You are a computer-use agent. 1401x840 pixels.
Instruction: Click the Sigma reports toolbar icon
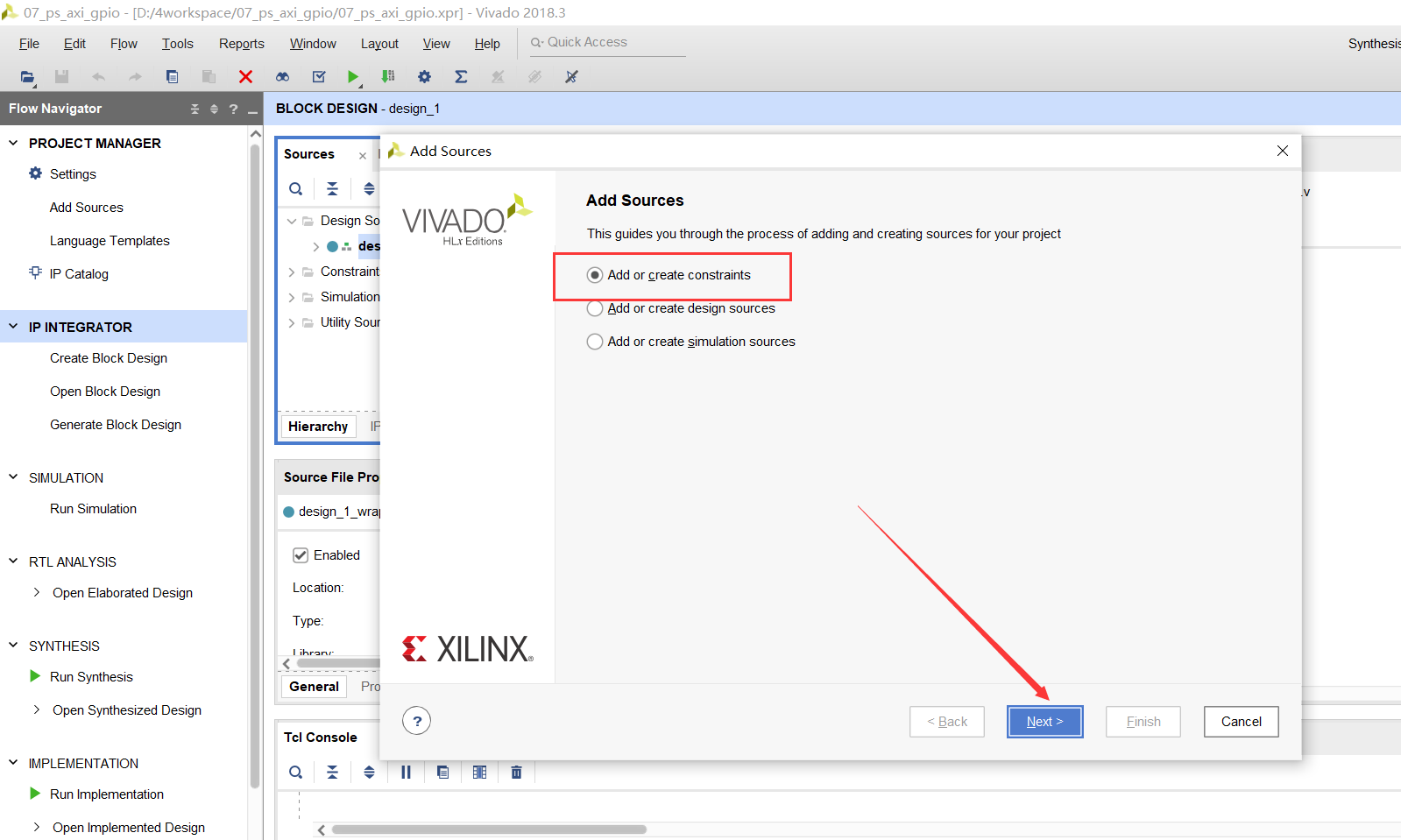coord(461,77)
